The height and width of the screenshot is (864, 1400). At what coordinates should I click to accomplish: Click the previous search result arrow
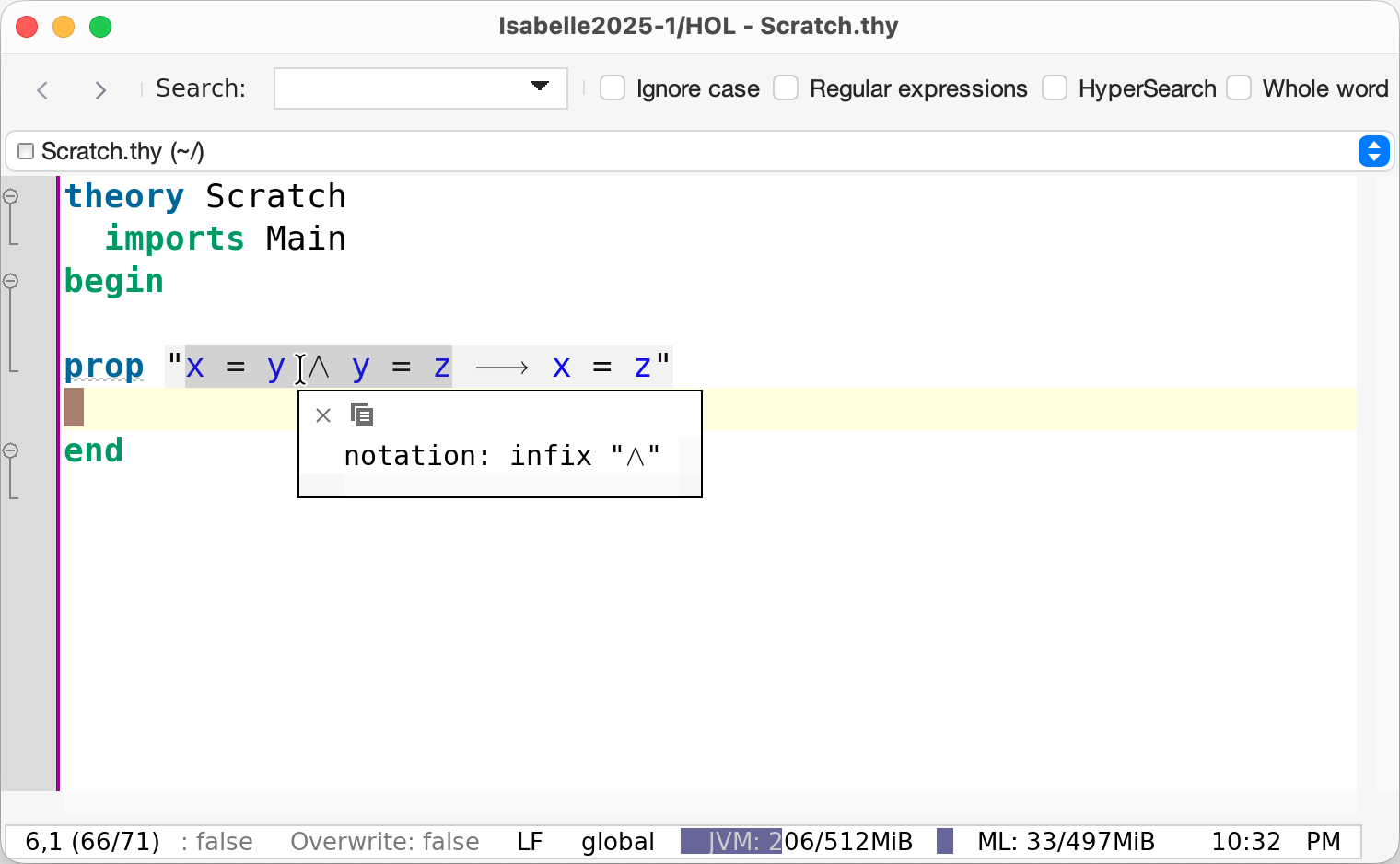(x=42, y=89)
